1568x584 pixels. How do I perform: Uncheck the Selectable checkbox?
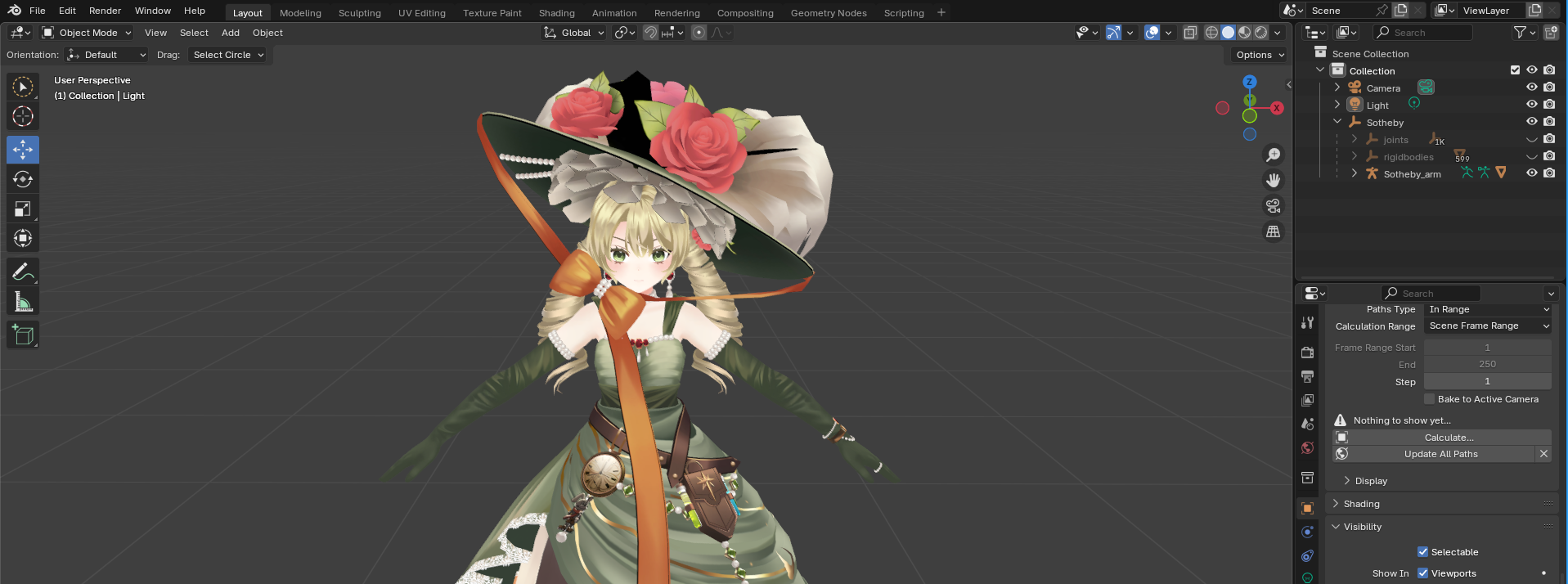coord(1422,552)
